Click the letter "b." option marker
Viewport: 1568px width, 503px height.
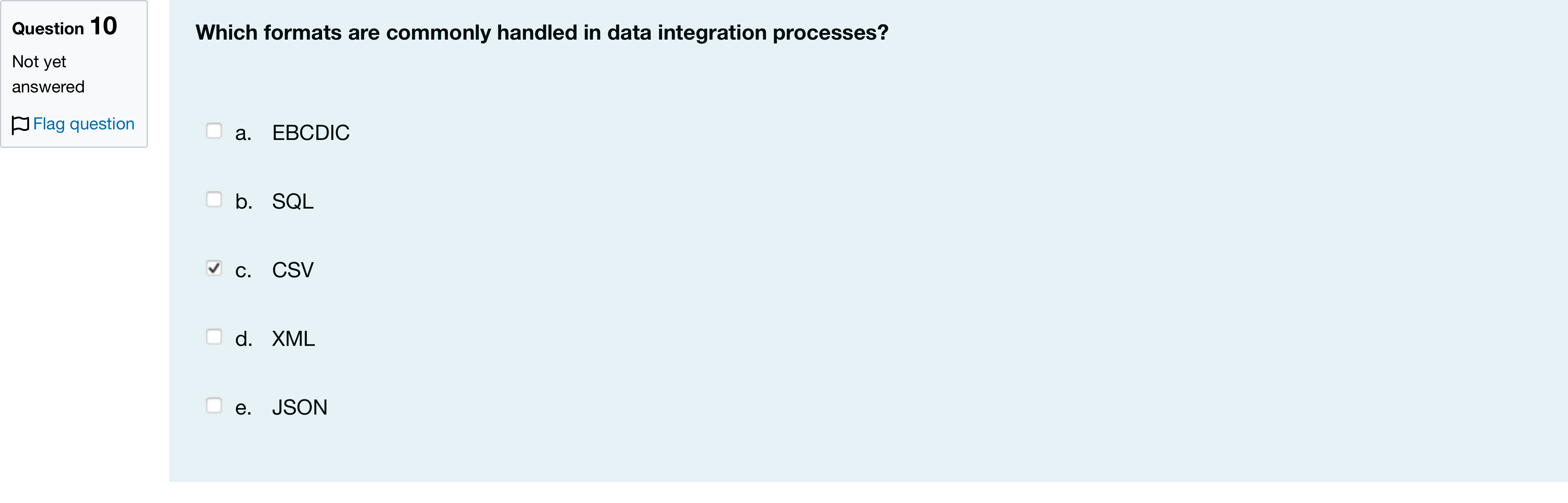pos(243,201)
